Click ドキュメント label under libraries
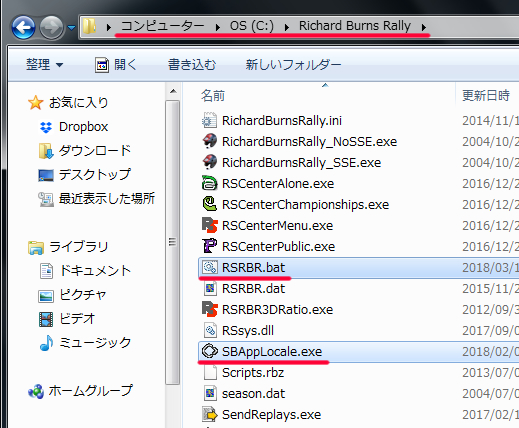The height and width of the screenshot is (428, 519). pos(95,271)
